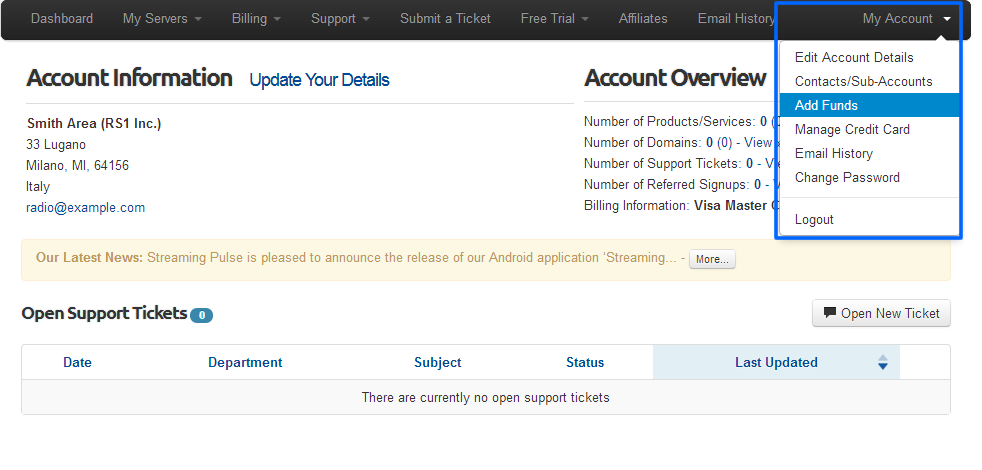
Task: Click the '33 Lugano' address line
Action: (56, 145)
